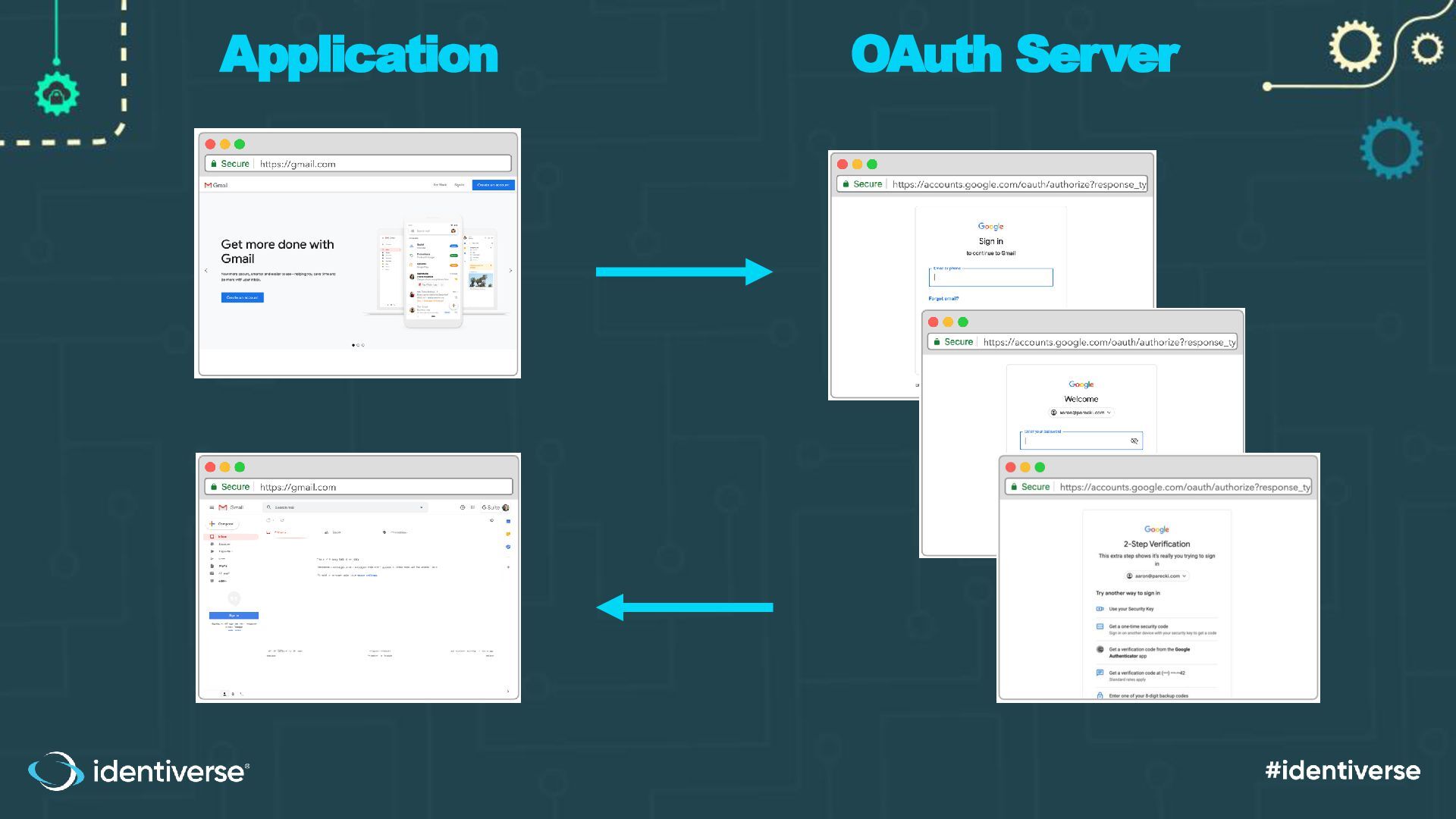Image resolution: width=1456 pixels, height=819 pixels.
Task: Go to next Gmail carousel slide arrow
Action: pyautogui.click(x=510, y=271)
